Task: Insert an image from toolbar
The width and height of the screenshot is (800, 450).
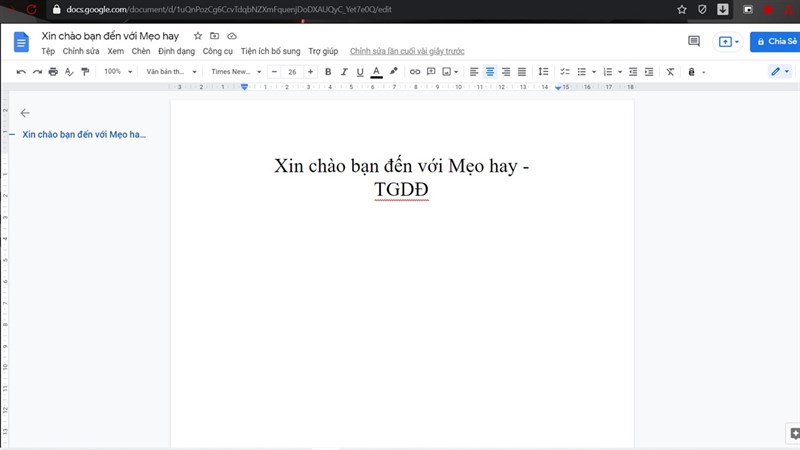Action: coord(446,72)
